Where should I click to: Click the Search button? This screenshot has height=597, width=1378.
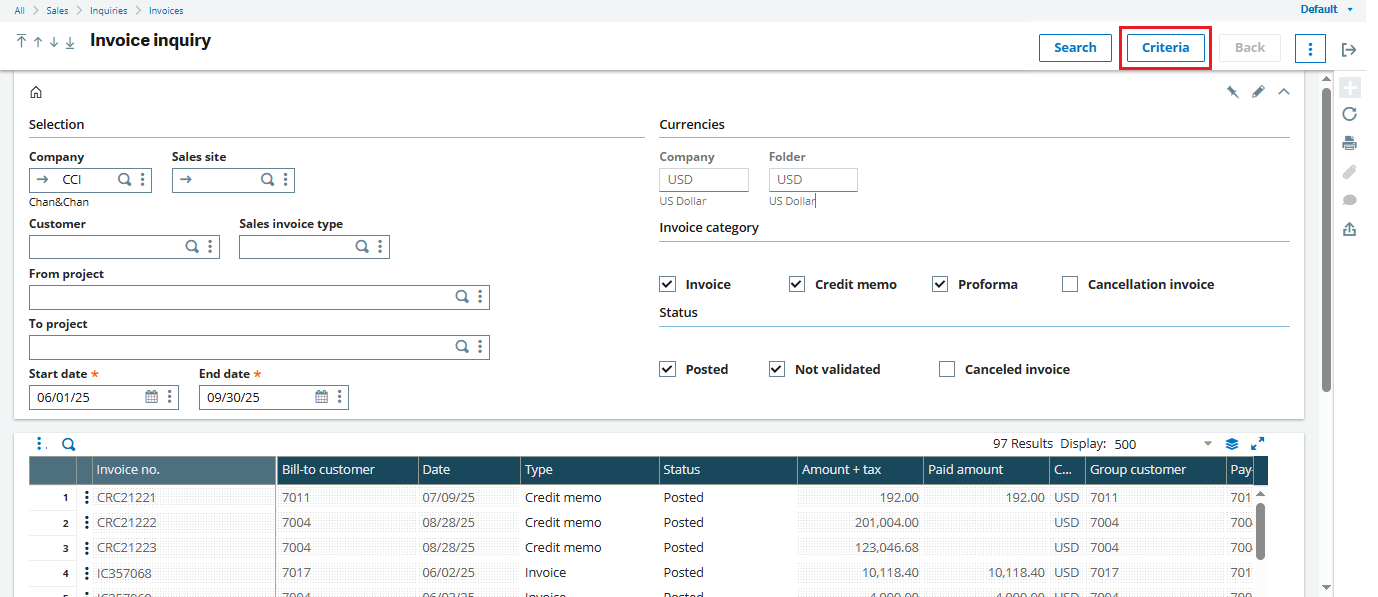[1075, 47]
